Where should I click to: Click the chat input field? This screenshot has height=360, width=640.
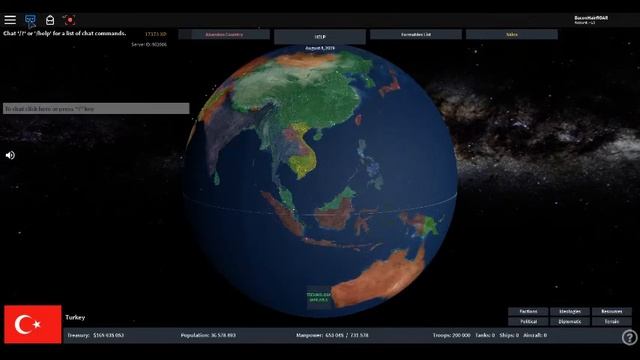pyautogui.click(x=96, y=109)
